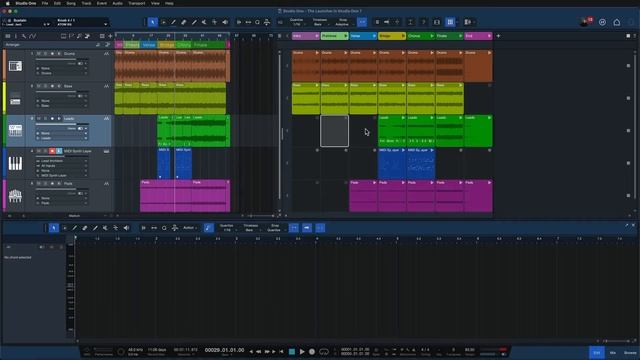Image resolution: width=640 pixels, height=360 pixels.
Task: Toggle the Loop button in transport
Action: coord(324,351)
